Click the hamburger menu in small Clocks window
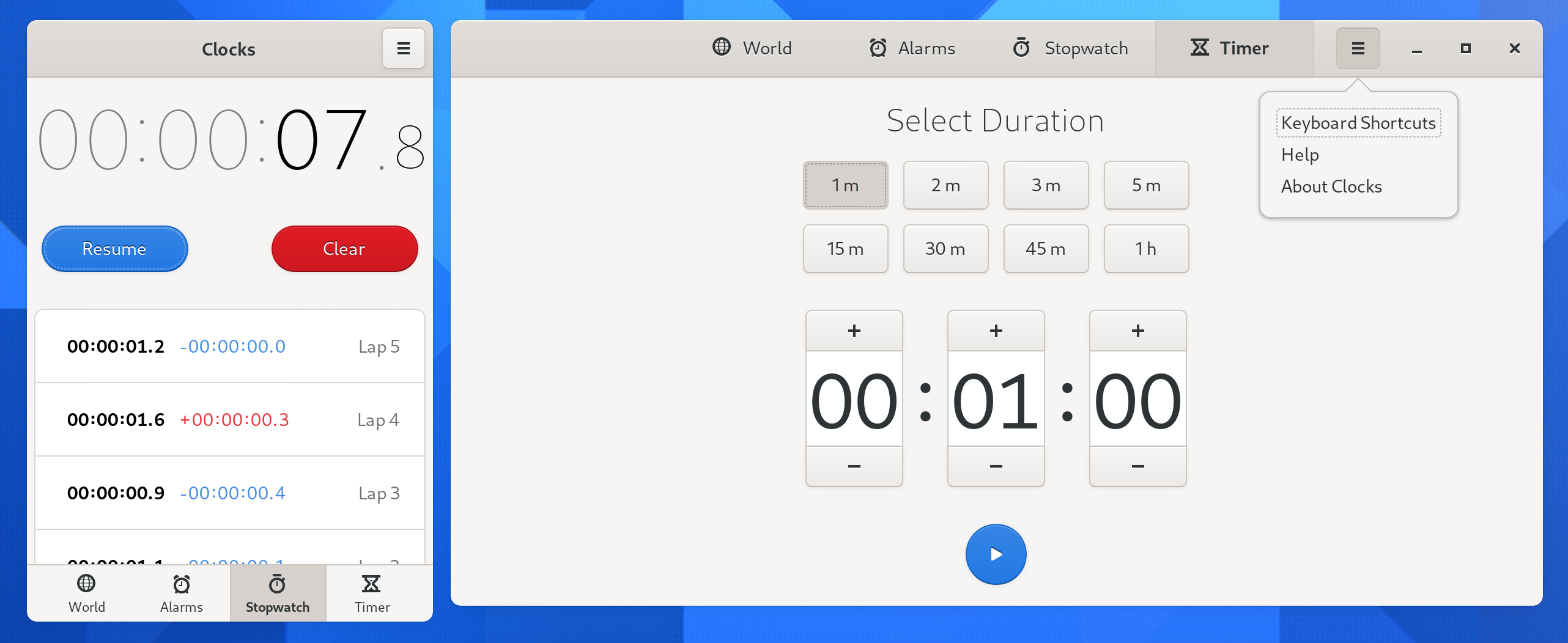Image resolution: width=1568 pixels, height=643 pixels. (403, 48)
